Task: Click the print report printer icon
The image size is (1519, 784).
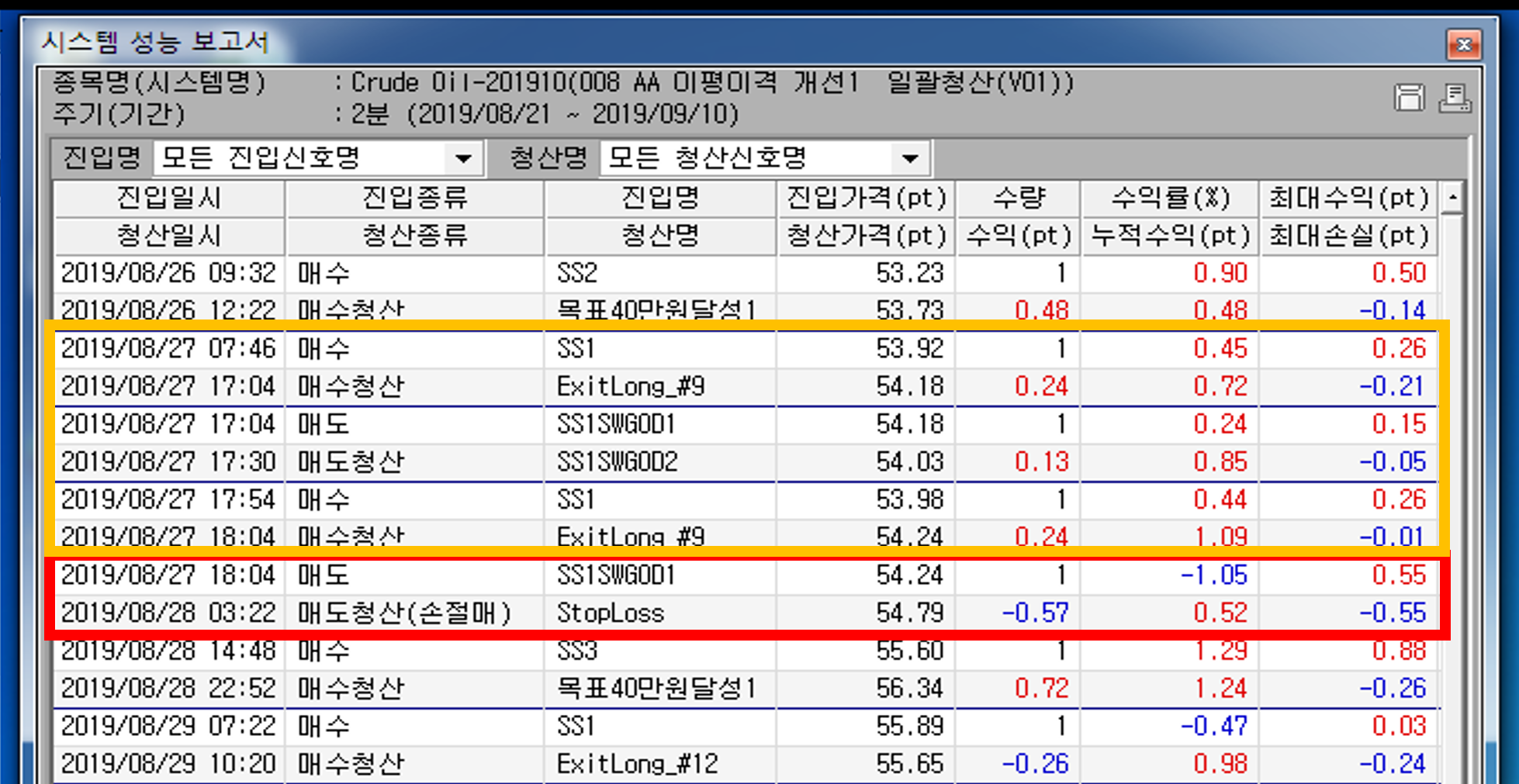Action: 1455,98
